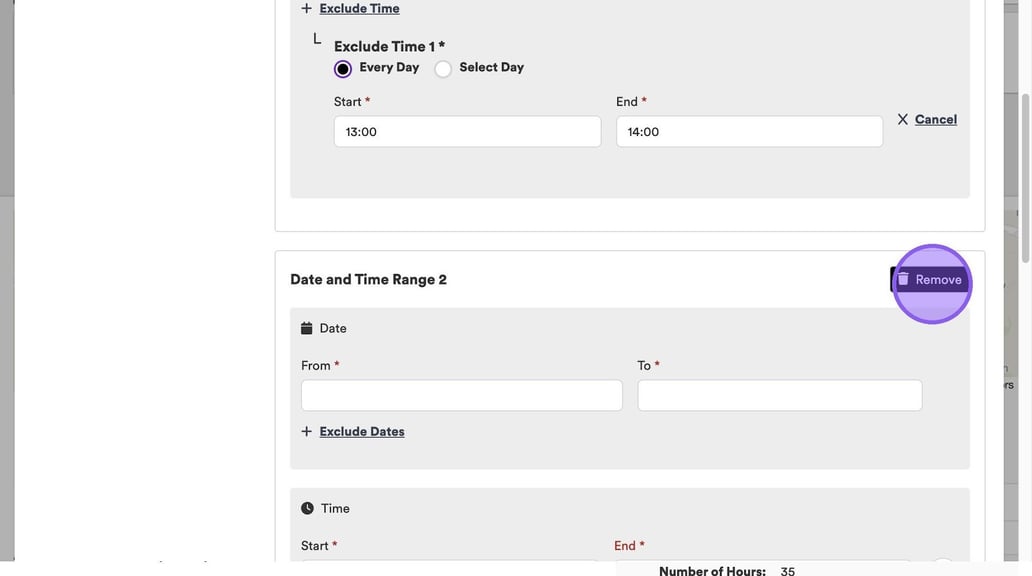The height and width of the screenshot is (576, 1032).
Task: Click the X icon beside Cancel
Action: 903,119
